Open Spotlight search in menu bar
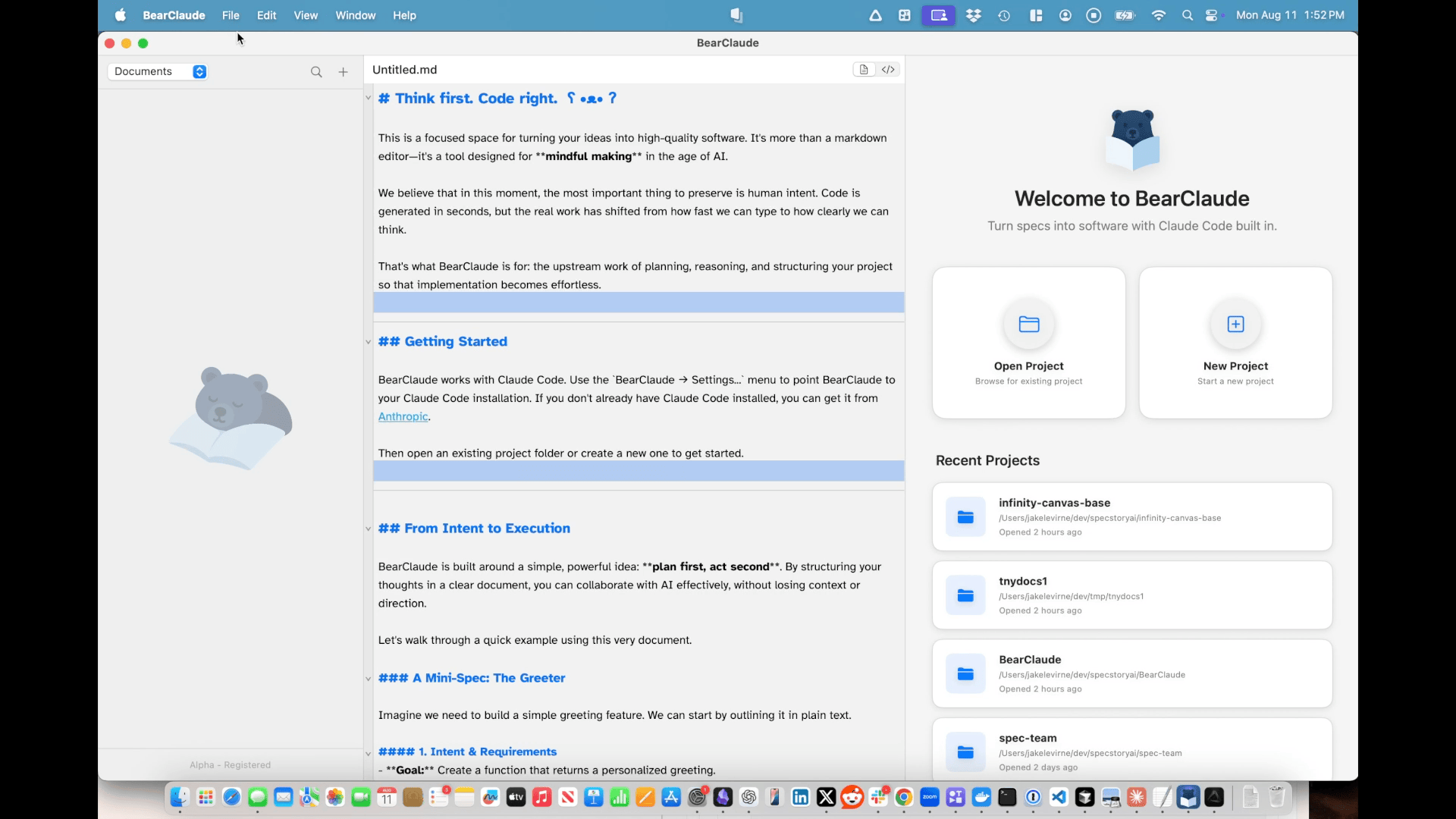 point(1188,15)
